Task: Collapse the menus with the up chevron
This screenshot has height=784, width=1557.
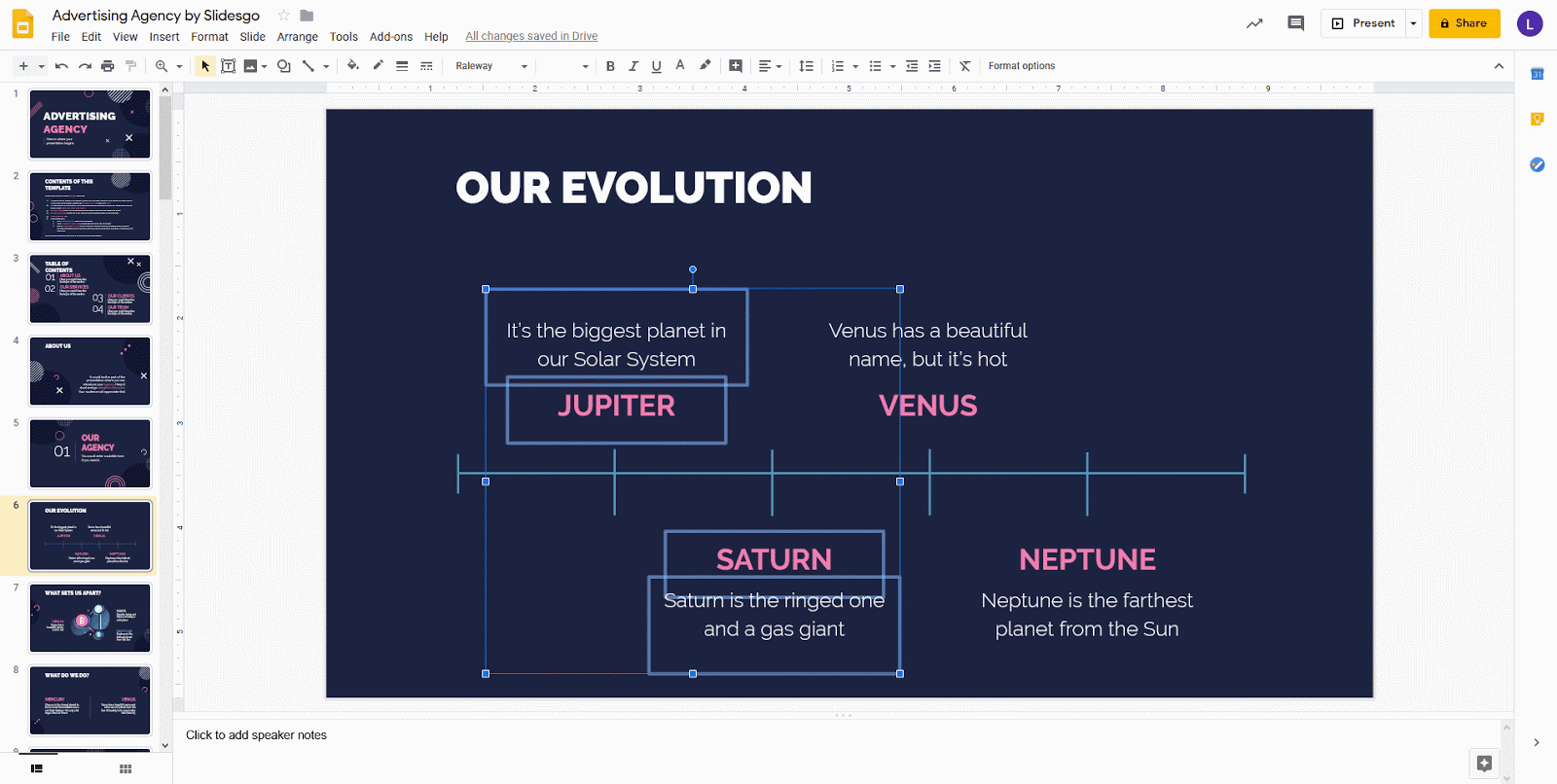Action: tap(1499, 66)
